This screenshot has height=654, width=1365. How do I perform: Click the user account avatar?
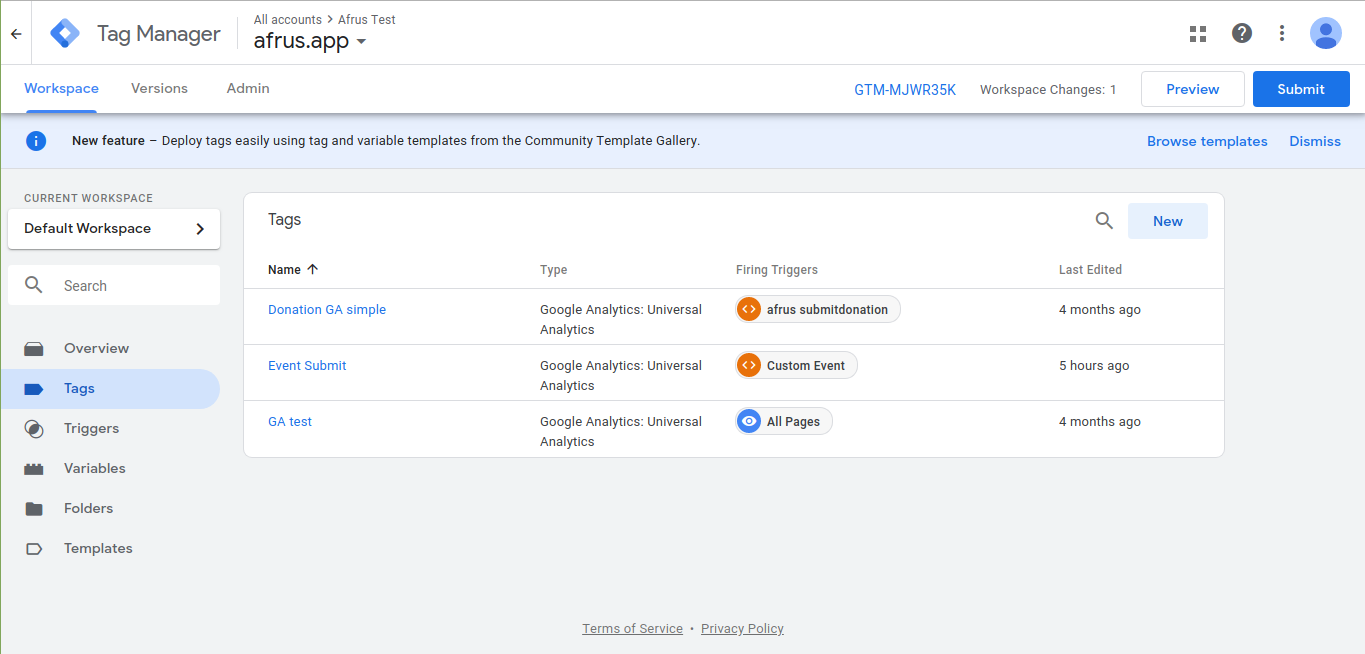pos(1326,33)
